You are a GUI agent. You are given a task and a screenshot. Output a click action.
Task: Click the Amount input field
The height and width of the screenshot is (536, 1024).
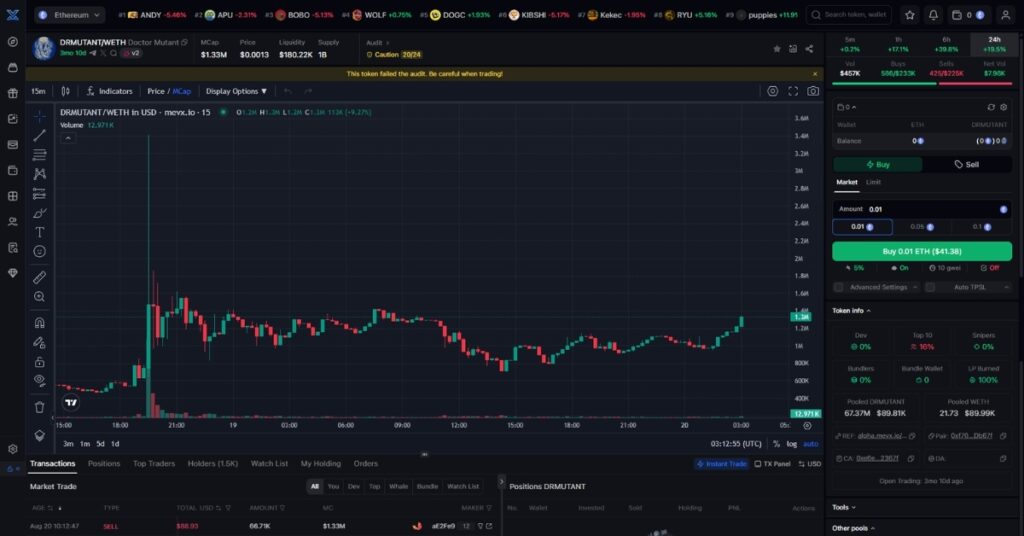pos(921,209)
